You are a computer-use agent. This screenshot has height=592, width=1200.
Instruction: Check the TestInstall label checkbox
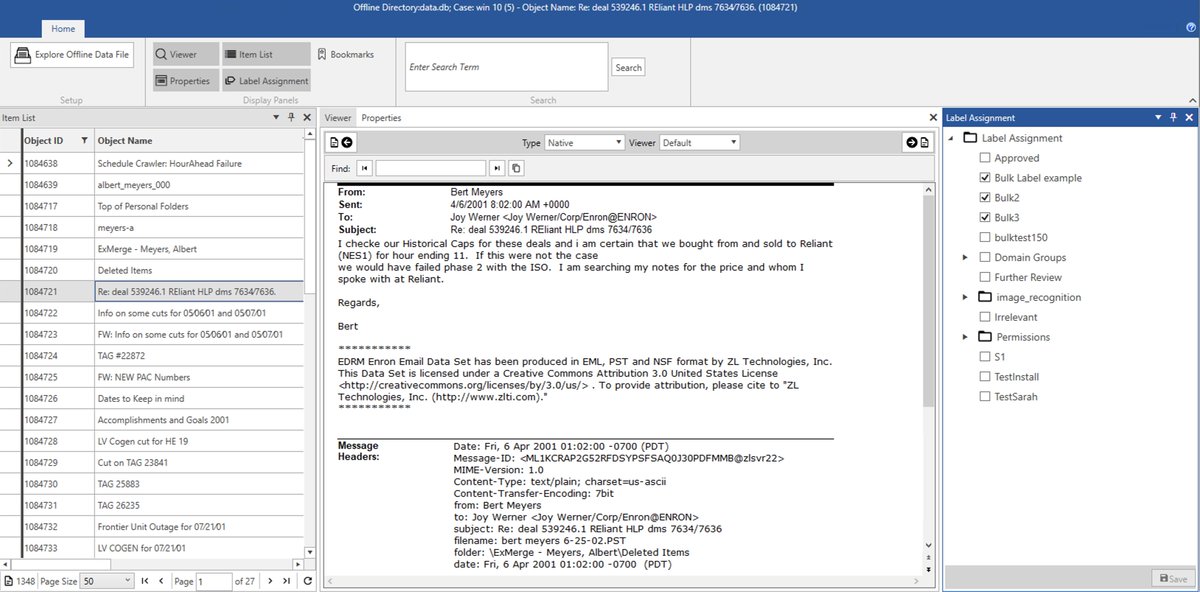[x=985, y=376]
